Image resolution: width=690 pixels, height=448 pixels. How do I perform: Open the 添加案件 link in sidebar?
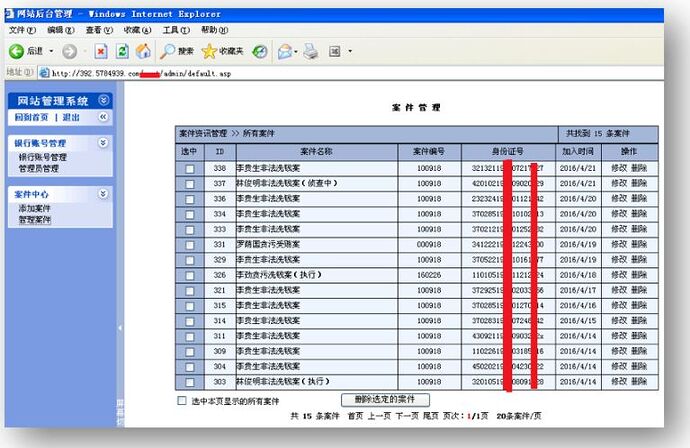click(34, 207)
